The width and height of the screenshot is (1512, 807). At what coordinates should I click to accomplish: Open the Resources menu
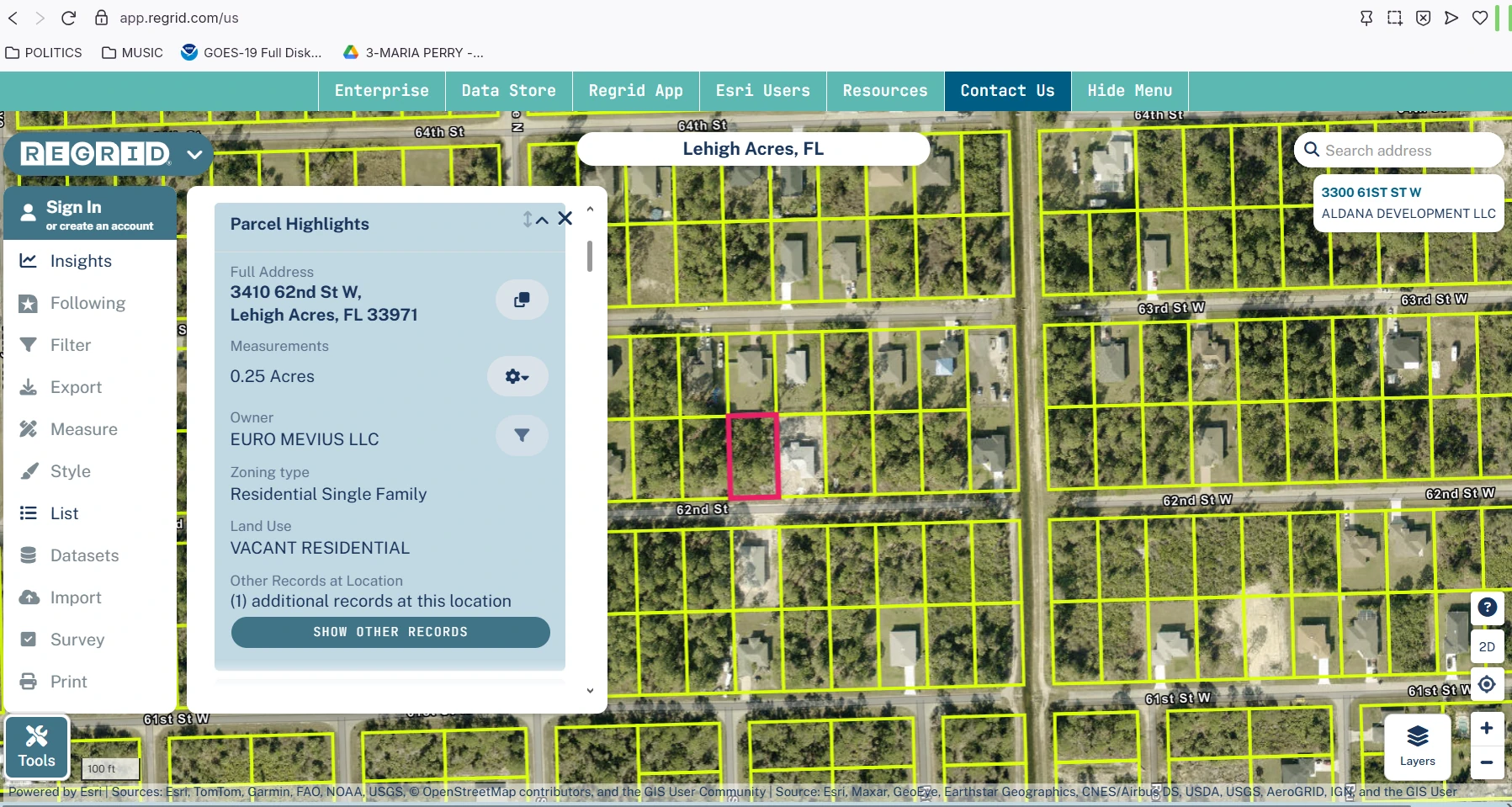pos(884,90)
